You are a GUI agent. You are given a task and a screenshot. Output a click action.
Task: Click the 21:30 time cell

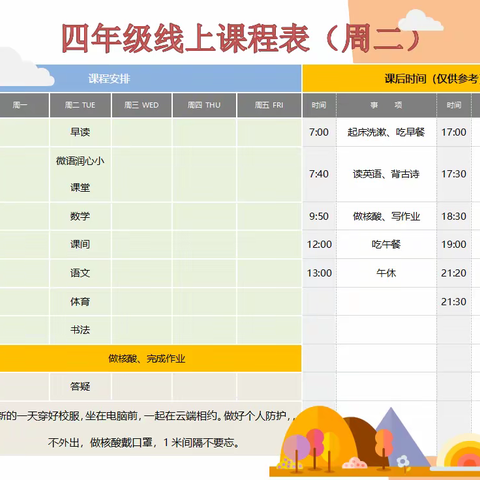(454, 302)
